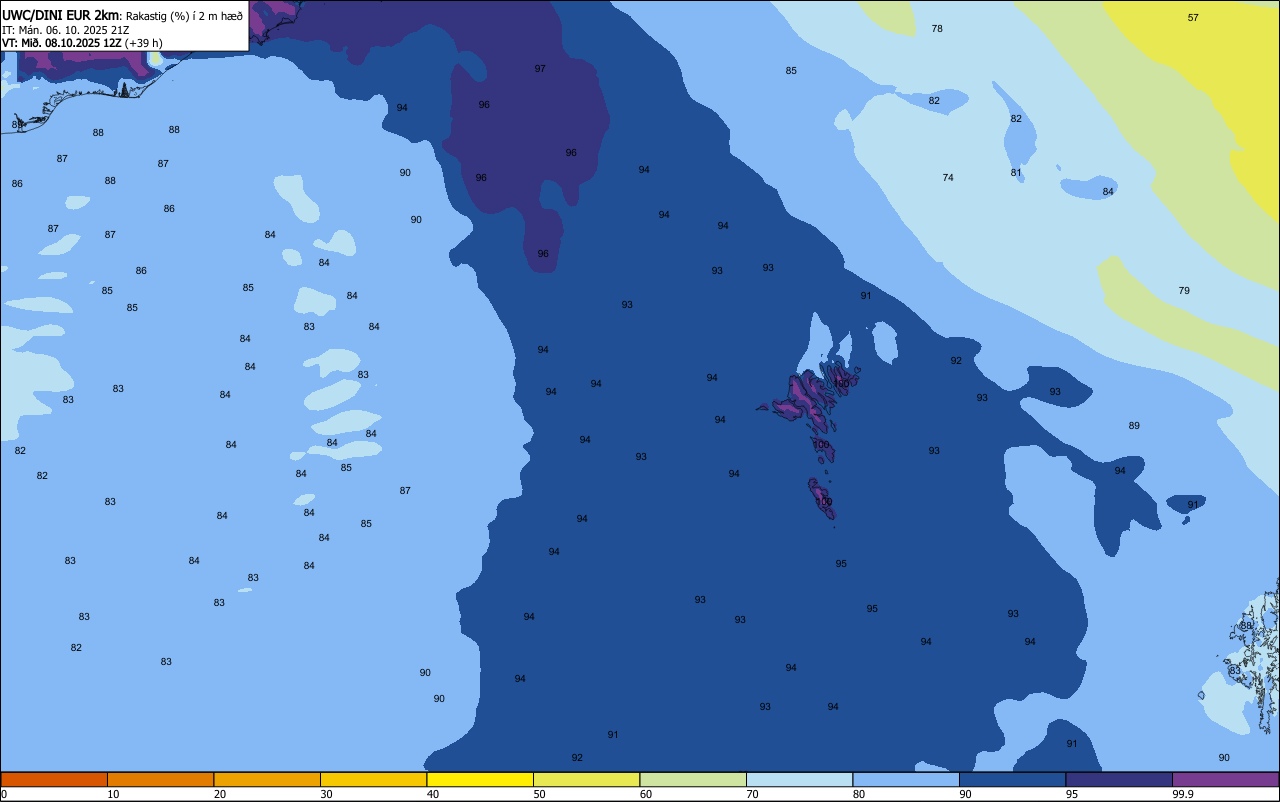Screen dimensions: 1280x802
Task: Click the legend tick label '40'
Action: (433, 794)
